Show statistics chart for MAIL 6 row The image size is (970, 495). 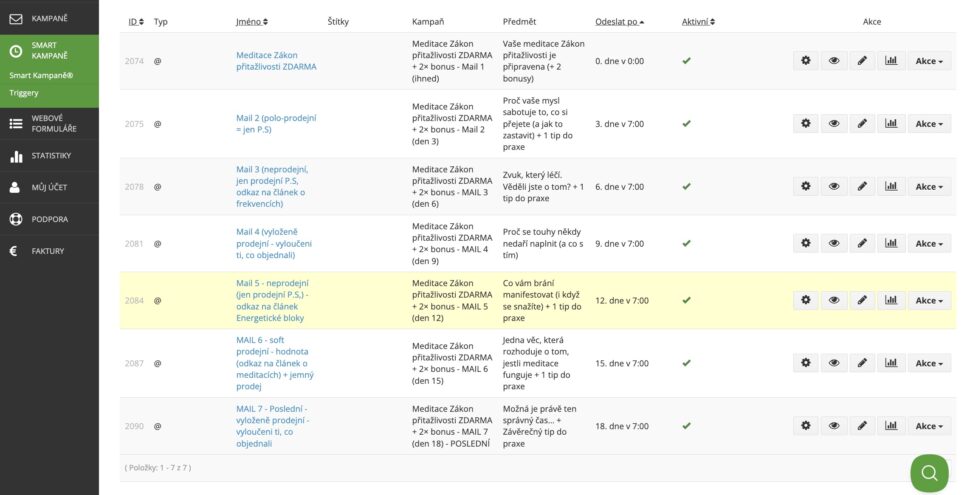[890, 363]
